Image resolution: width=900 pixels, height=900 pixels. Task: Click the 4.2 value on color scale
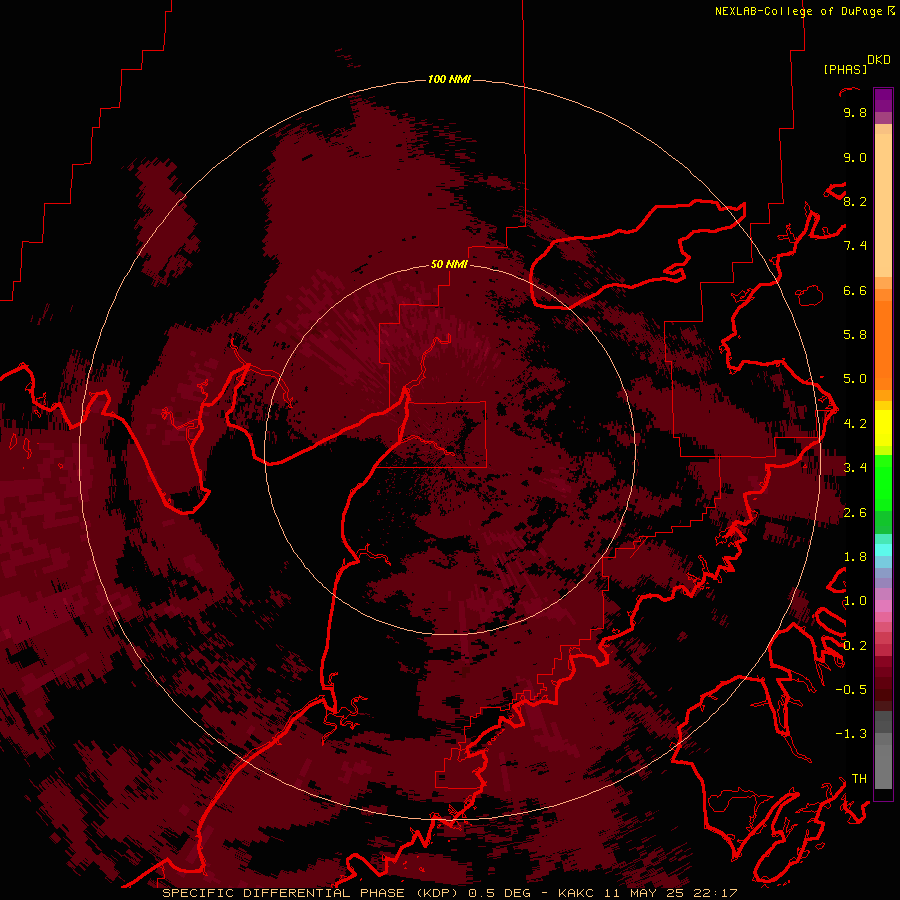point(855,424)
